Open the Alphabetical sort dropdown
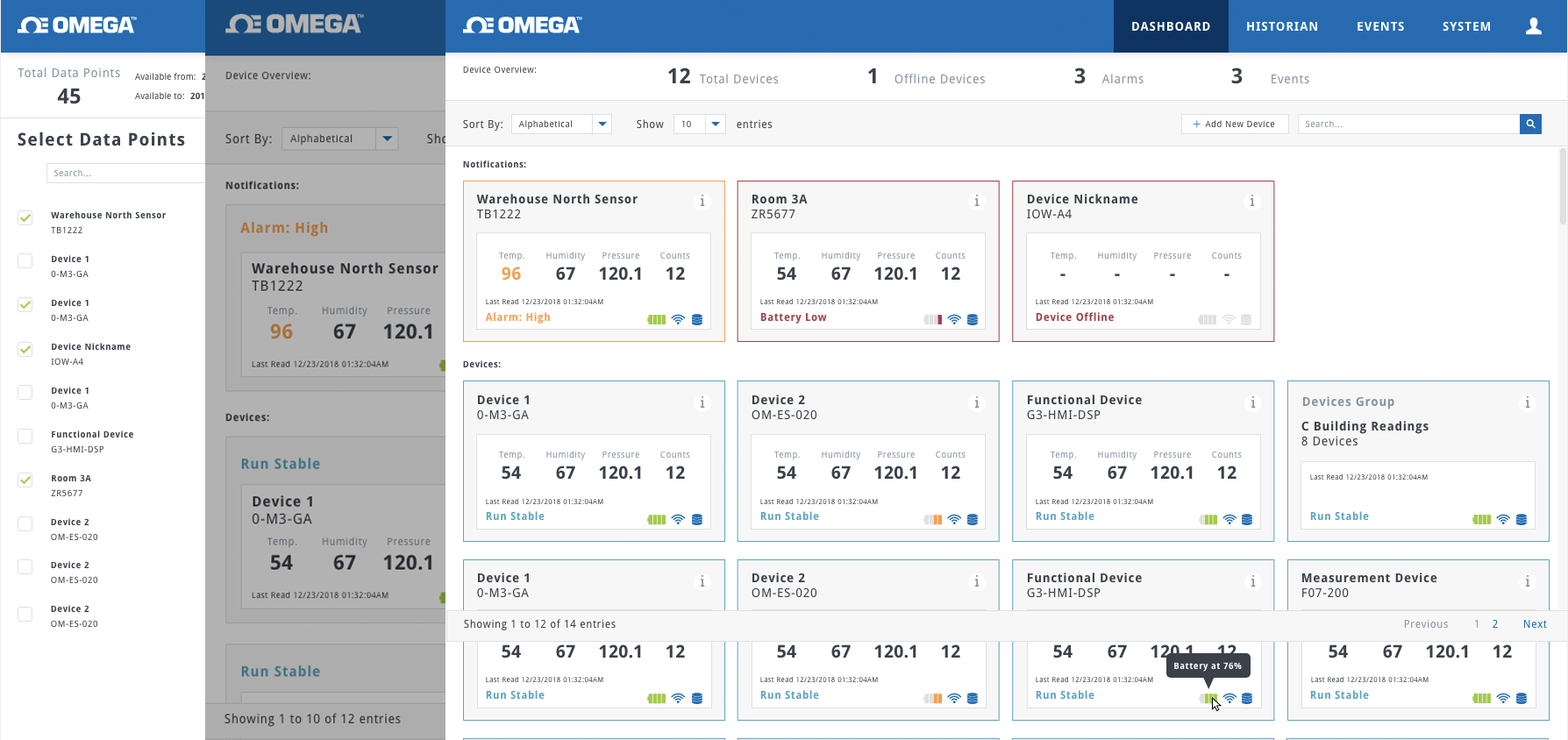Viewport: 1568px width, 740px height. (602, 125)
